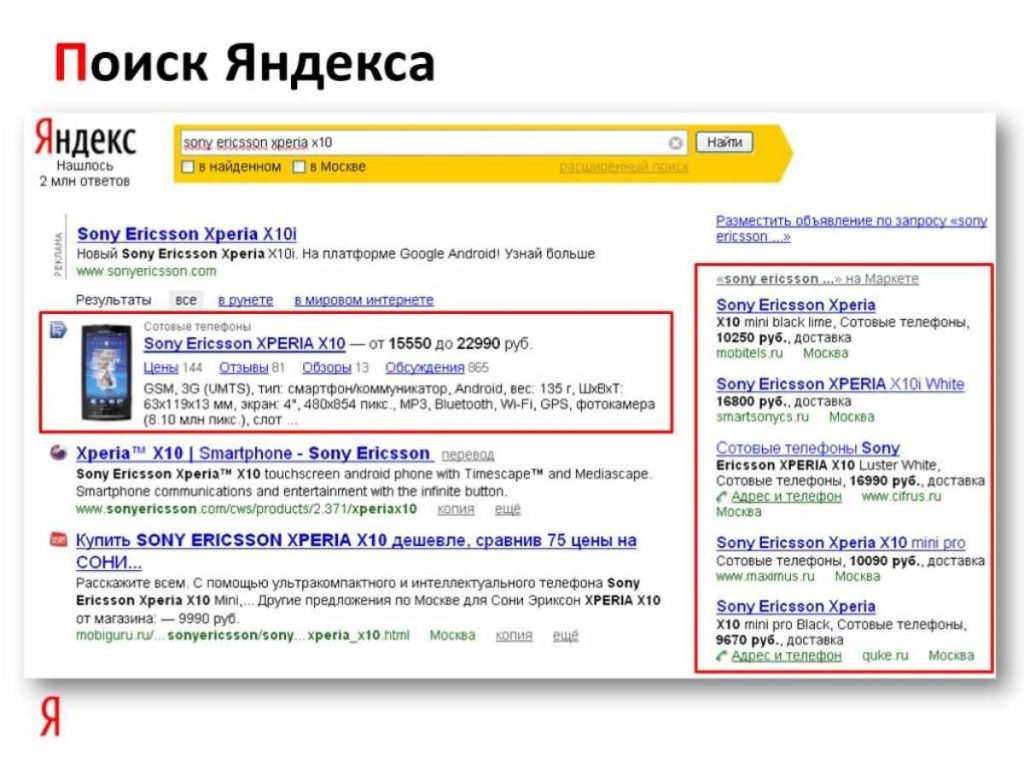This screenshot has width=1024, height=768.
Task: Open 'Sony Ericsson Xperia X10 mini pro' offer
Action: pyautogui.click(x=840, y=543)
